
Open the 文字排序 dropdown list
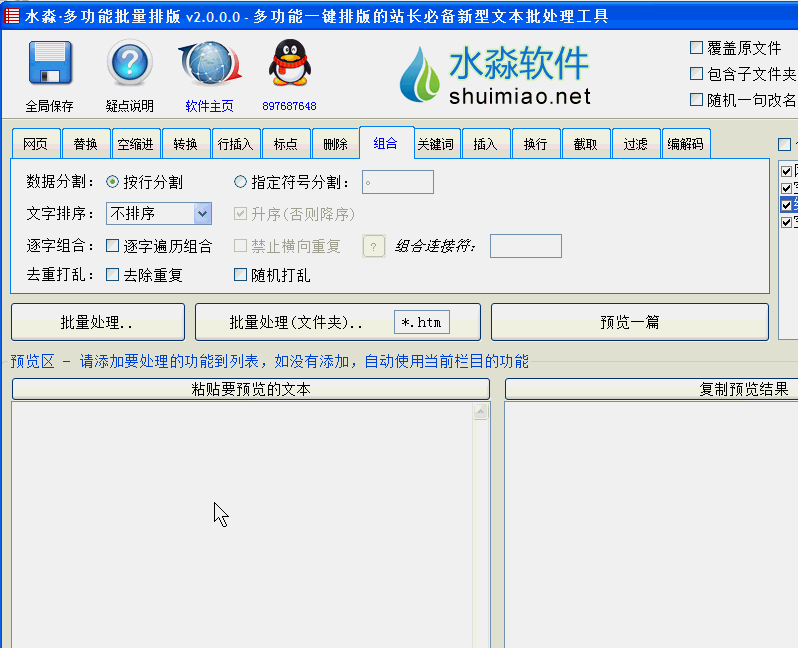click(x=203, y=213)
